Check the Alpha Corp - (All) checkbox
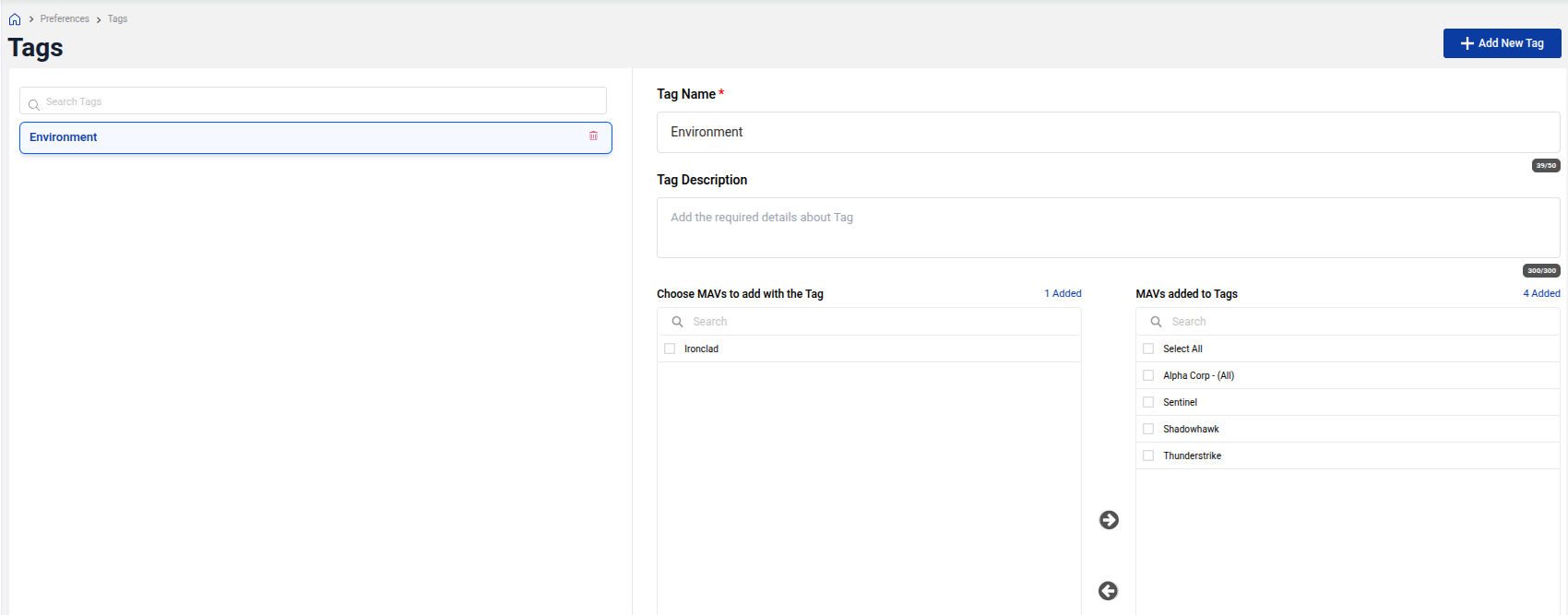This screenshot has width=1568, height=615. 1148,375
